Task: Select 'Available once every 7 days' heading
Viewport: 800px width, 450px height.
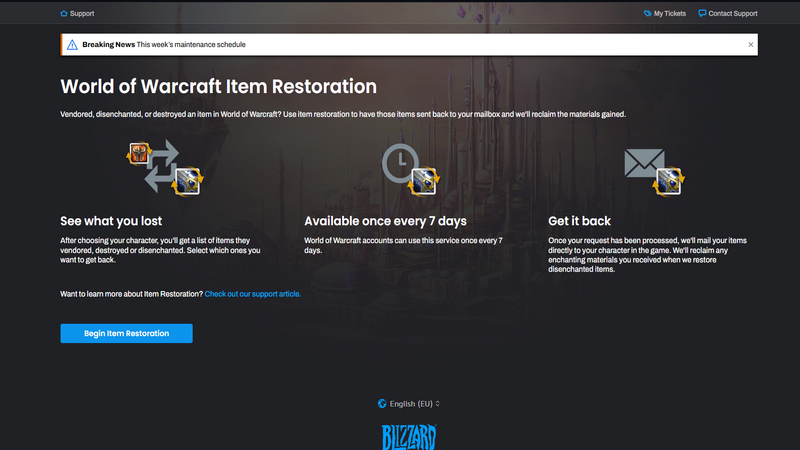Action: click(x=385, y=221)
